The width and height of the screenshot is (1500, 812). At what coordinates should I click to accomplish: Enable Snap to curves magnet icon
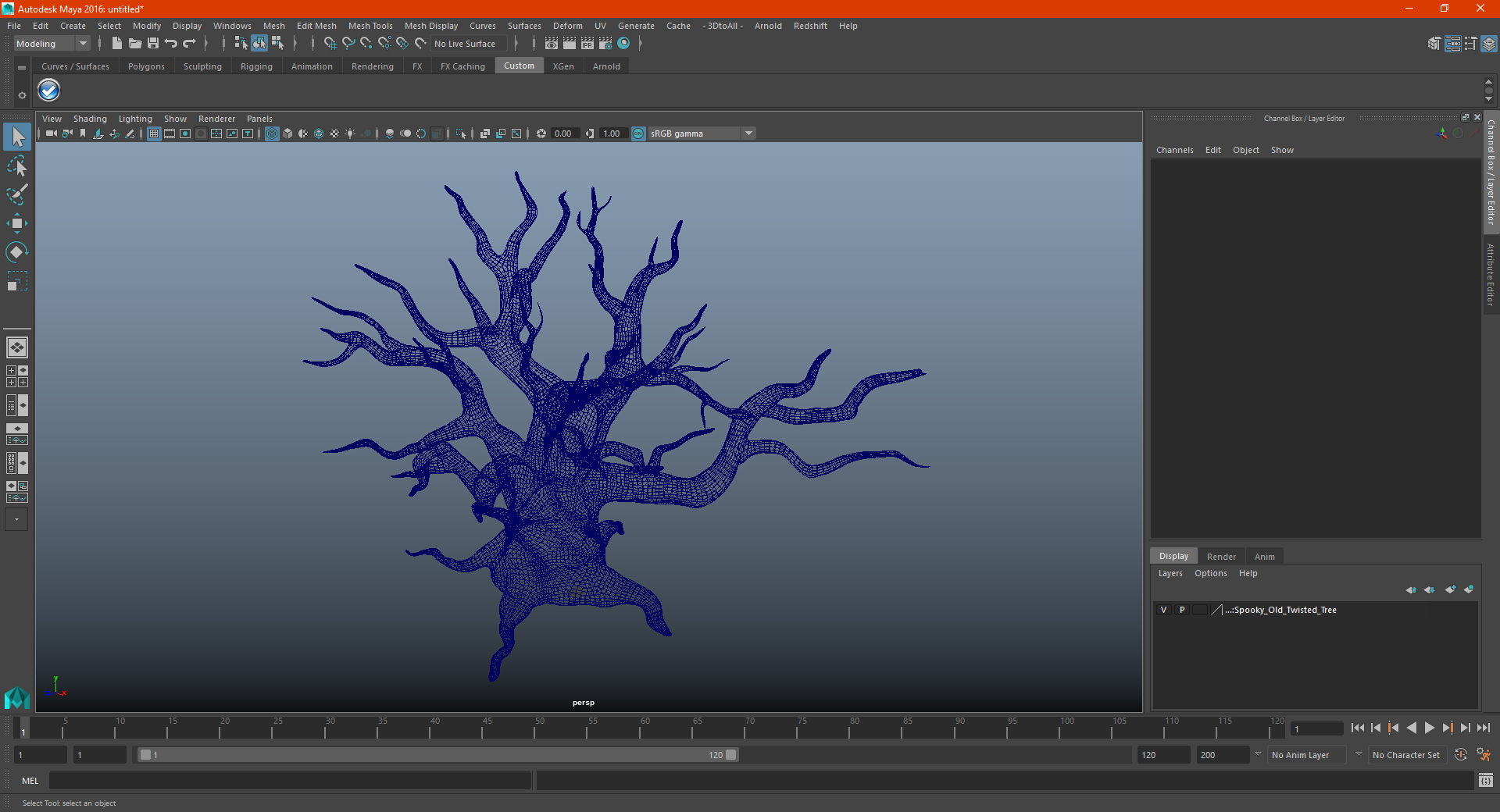[348, 44]
